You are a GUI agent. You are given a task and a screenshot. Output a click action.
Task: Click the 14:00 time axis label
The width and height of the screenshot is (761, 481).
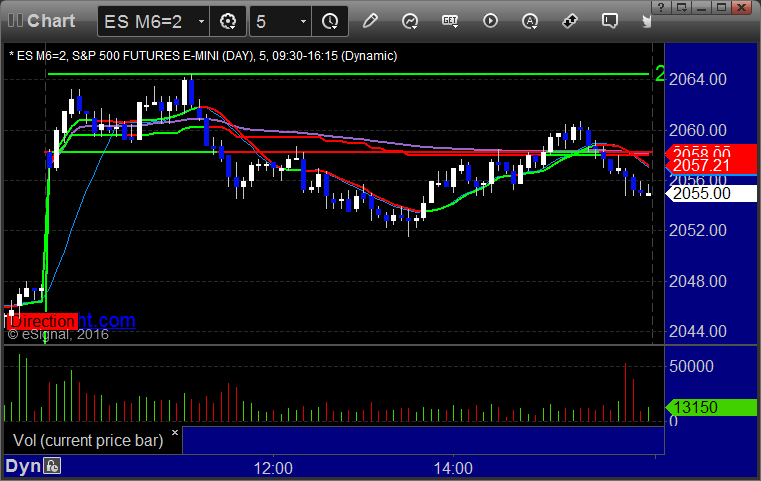[x=453, y=468]
